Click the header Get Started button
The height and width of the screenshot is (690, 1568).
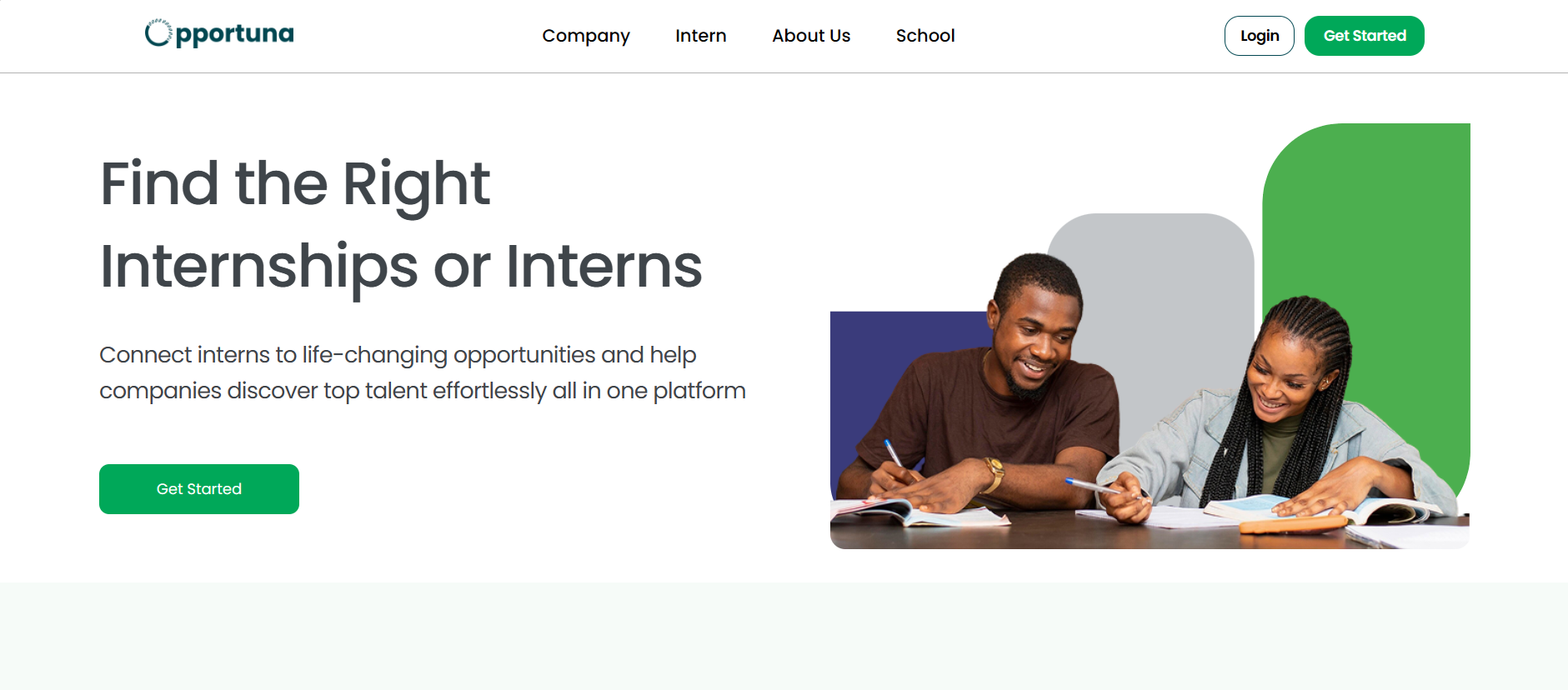(x=1364, y=36)
